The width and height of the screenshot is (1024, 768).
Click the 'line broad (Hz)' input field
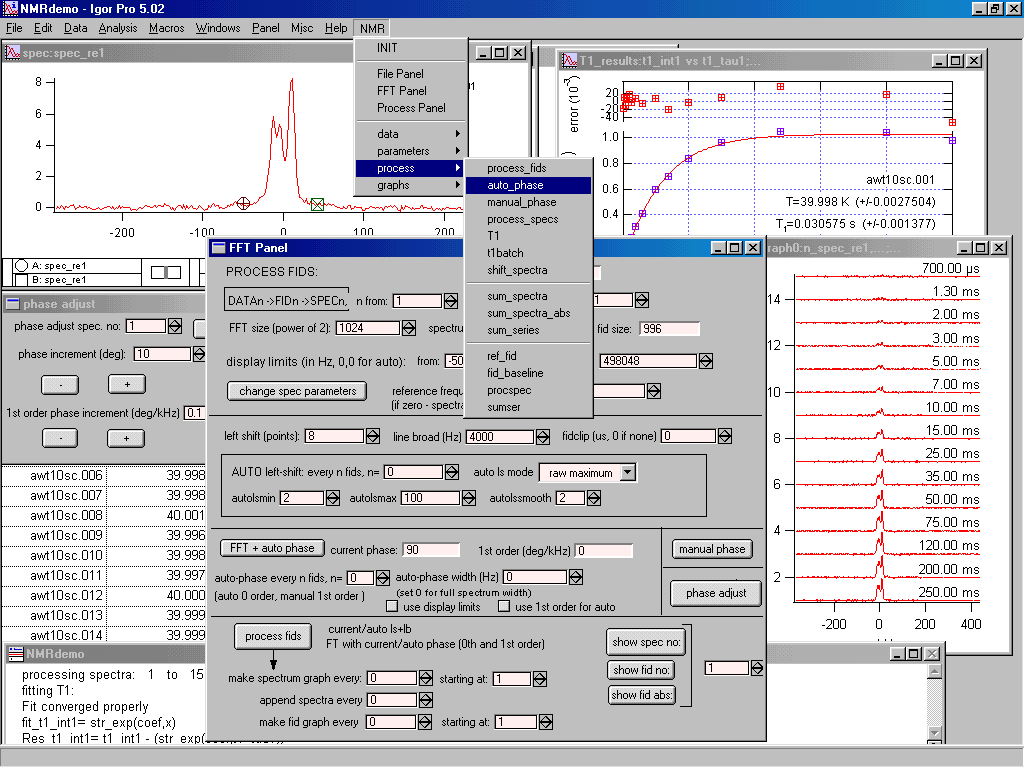[x=499, y=437]
